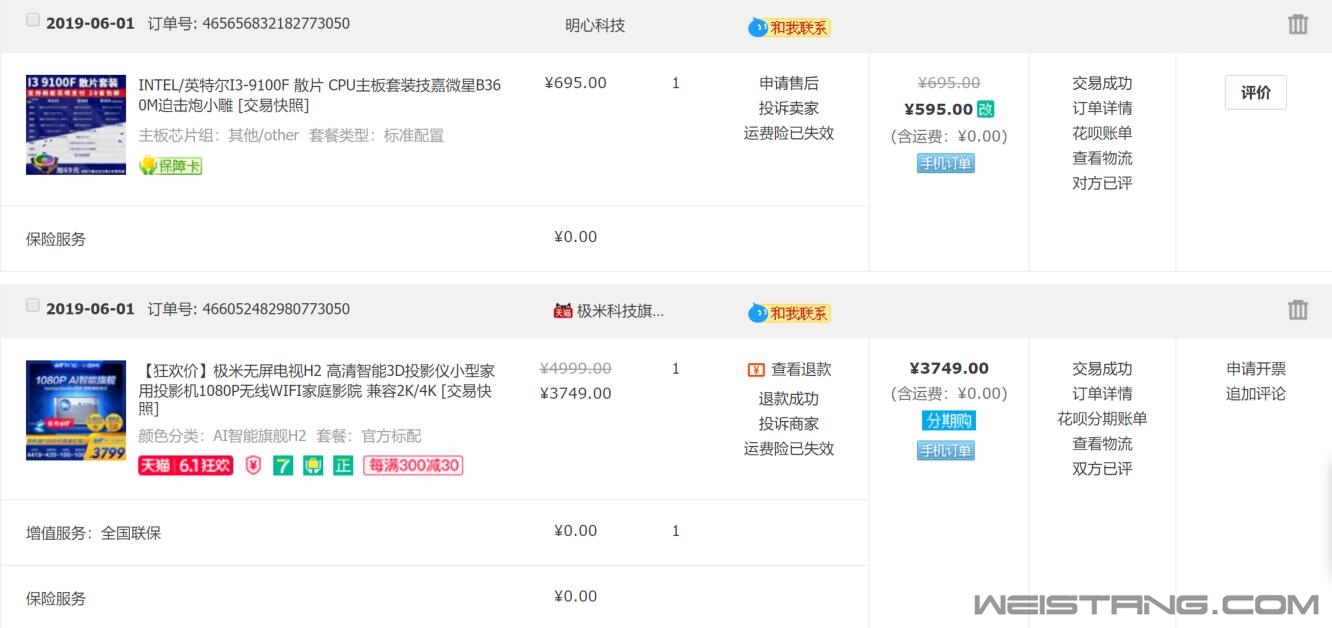This screenshot has width=1332, height=628.
Task: Click 交易成功 status of the projector order
Action: (x=1102, y=369)
